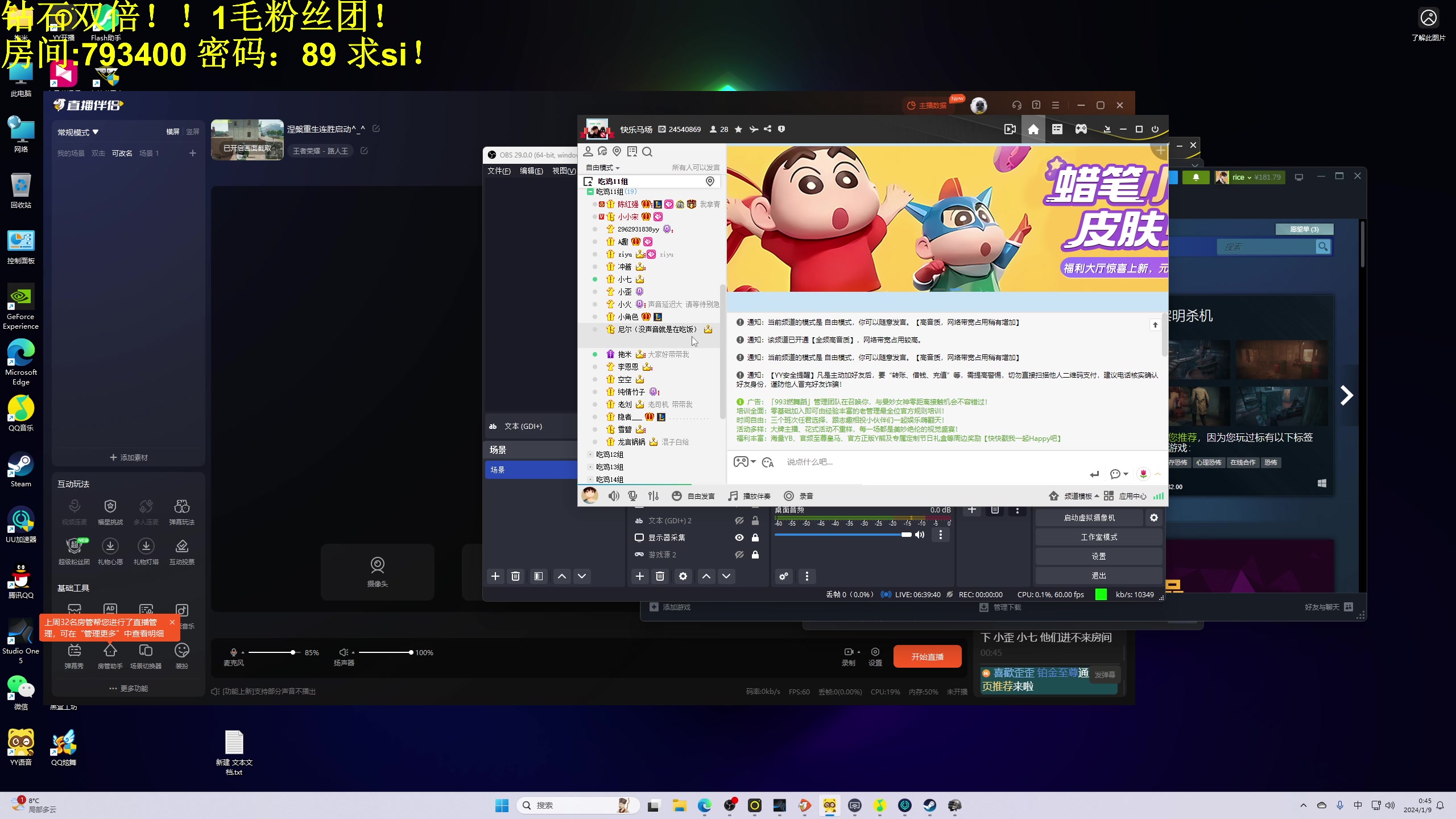Open YY speaker volume control
Image resolution: width=1456 pixels, height=819 pixels.
(x=614, y=496)
